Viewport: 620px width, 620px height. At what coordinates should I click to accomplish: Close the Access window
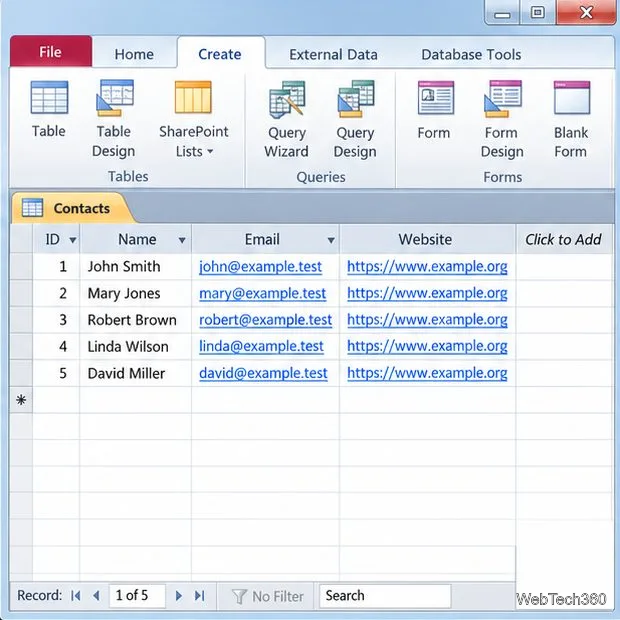(x=586, y=13)
